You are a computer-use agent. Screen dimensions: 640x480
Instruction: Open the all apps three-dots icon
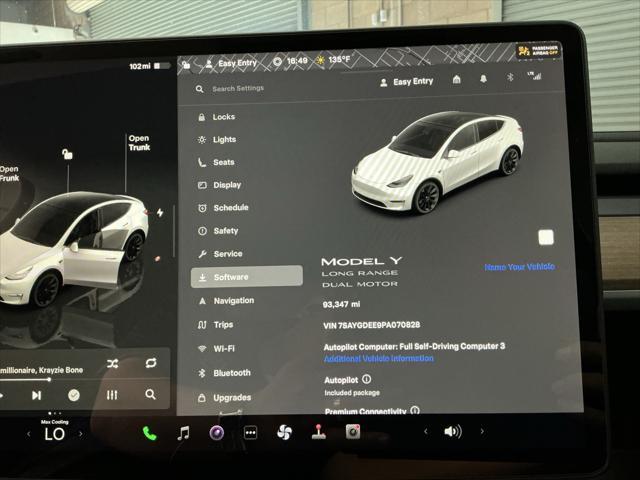(250, 433)
